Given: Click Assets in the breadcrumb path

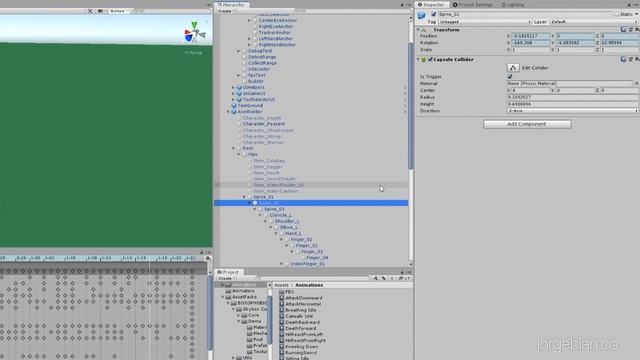Looking at the screenshot, I should 281,285.
